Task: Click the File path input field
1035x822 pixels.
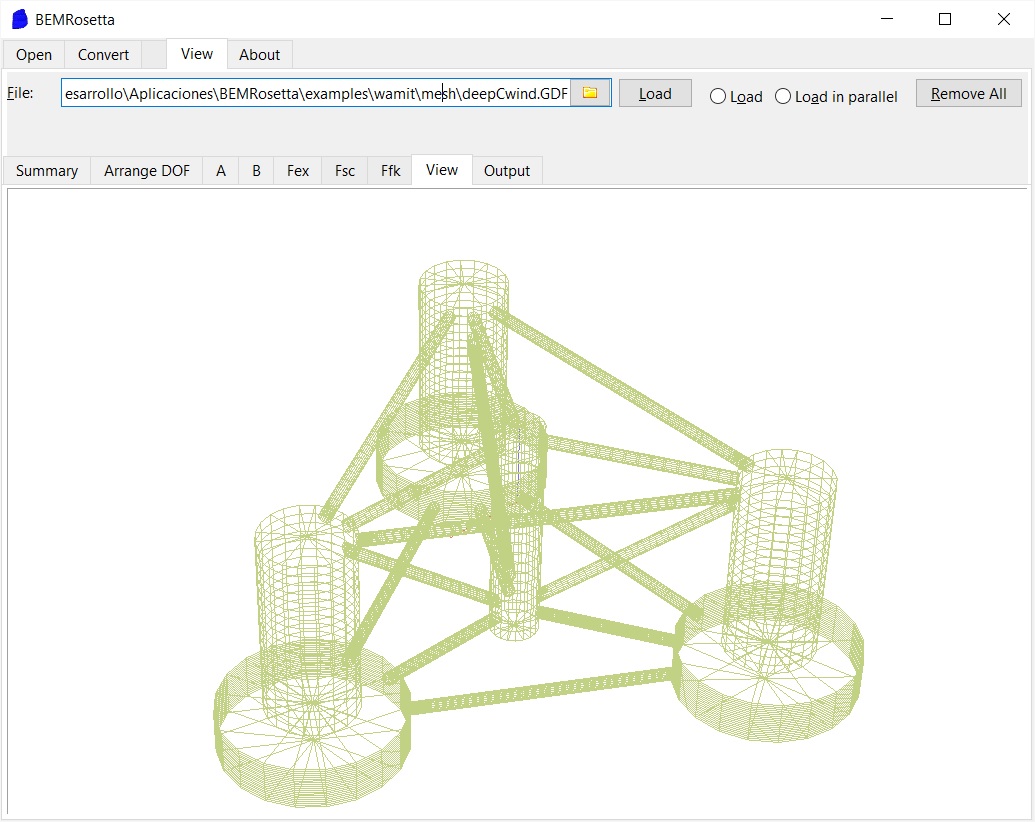Action: [x=315, y=93]
